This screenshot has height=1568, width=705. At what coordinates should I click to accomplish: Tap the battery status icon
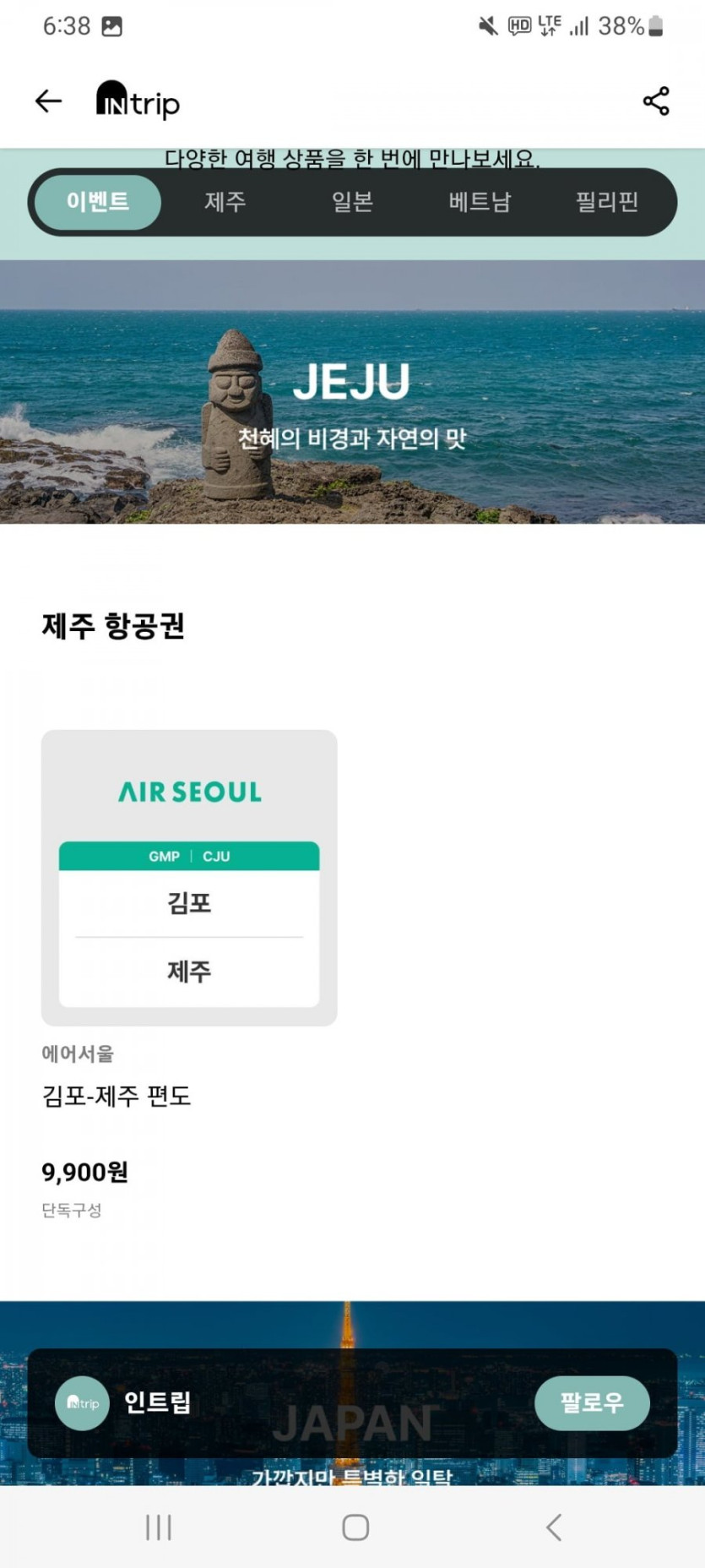click(x=656, y=26)
